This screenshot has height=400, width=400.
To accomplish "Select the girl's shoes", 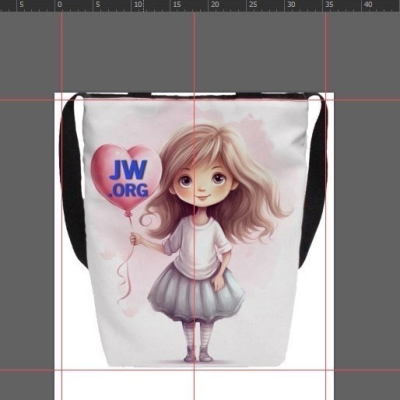I will [x=198, y=354].
